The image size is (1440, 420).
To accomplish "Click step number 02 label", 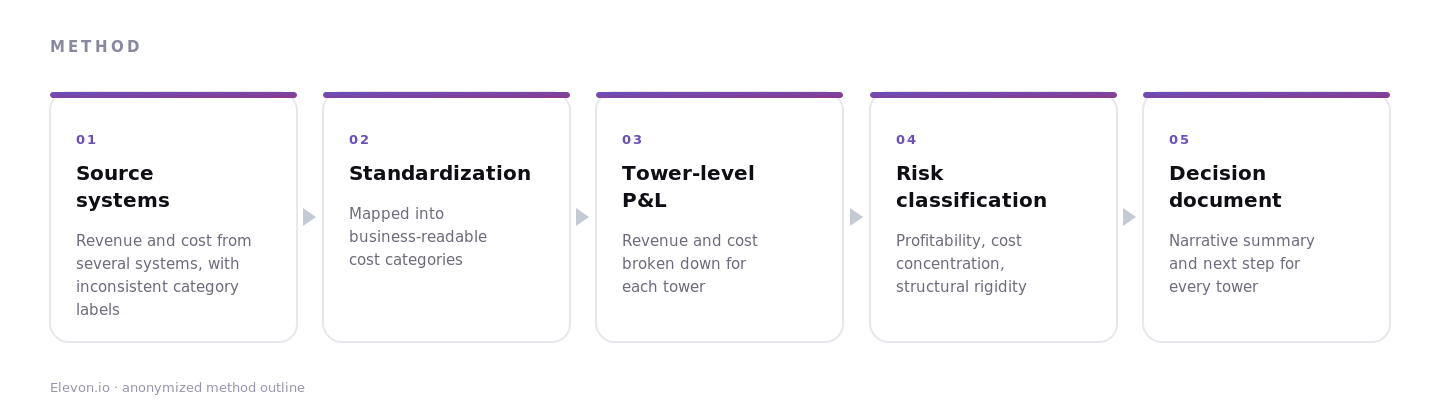I will point(359,140).
